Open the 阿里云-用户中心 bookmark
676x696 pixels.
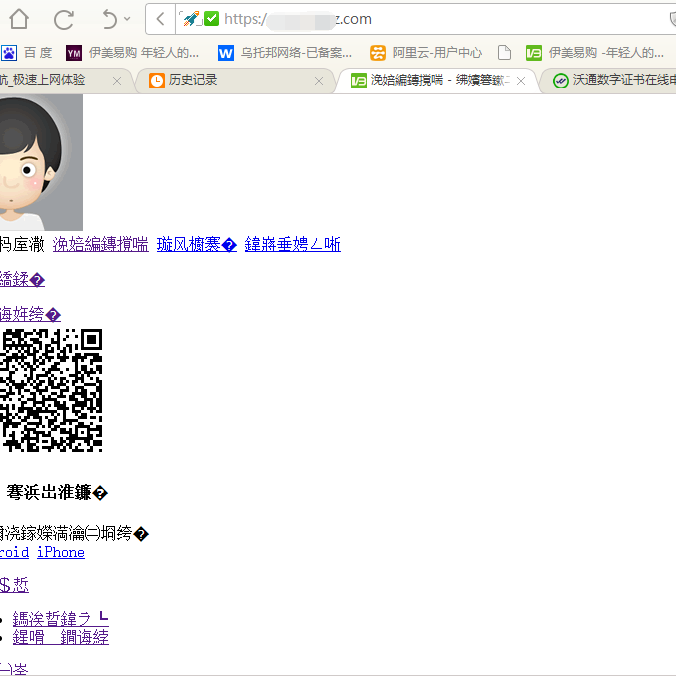[x=426, y=53]
